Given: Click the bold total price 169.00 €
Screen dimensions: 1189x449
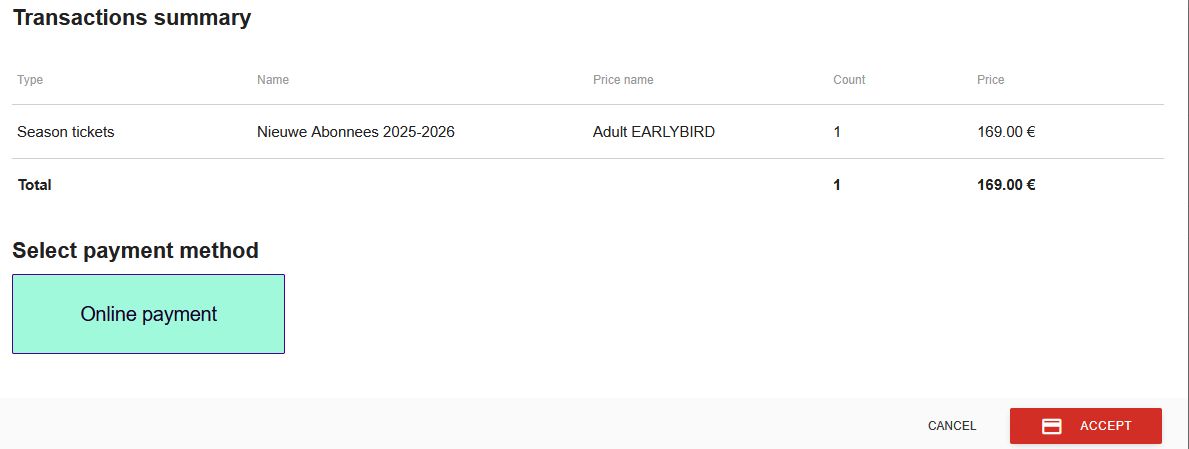Looking at the screenshot, I should pos(1006,184).
